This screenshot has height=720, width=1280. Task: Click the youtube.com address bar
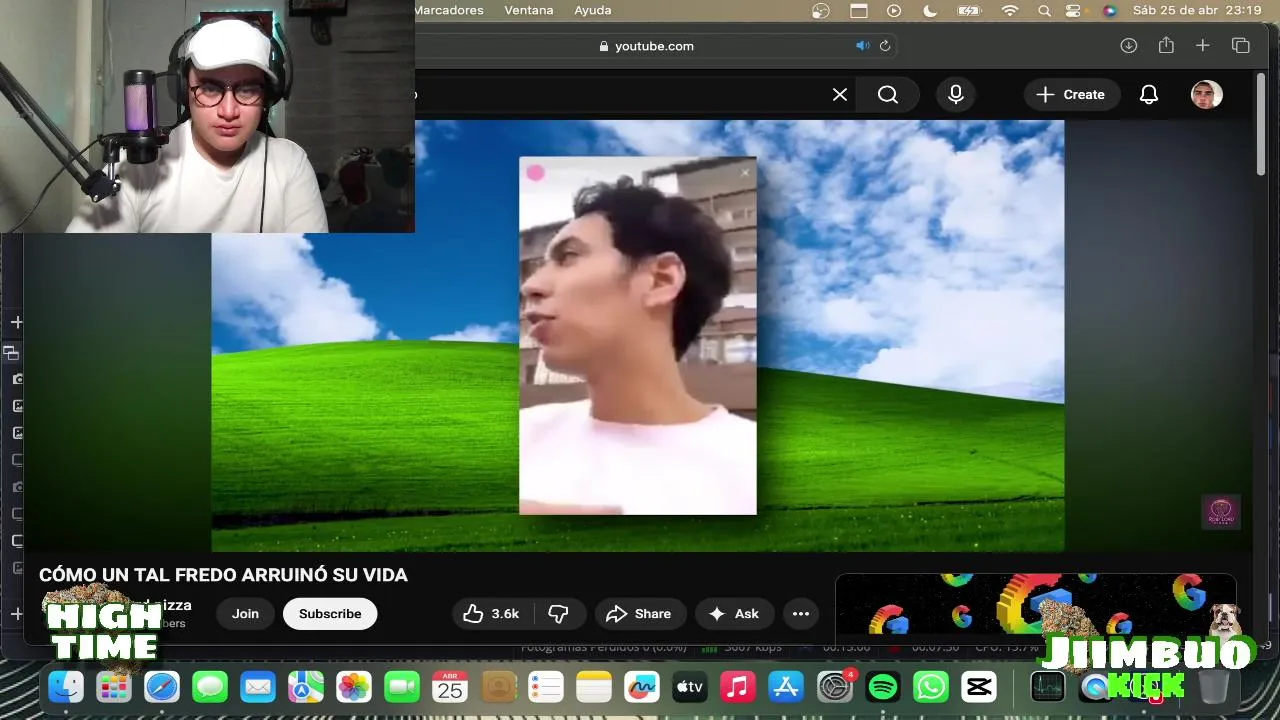pos(655,46)
